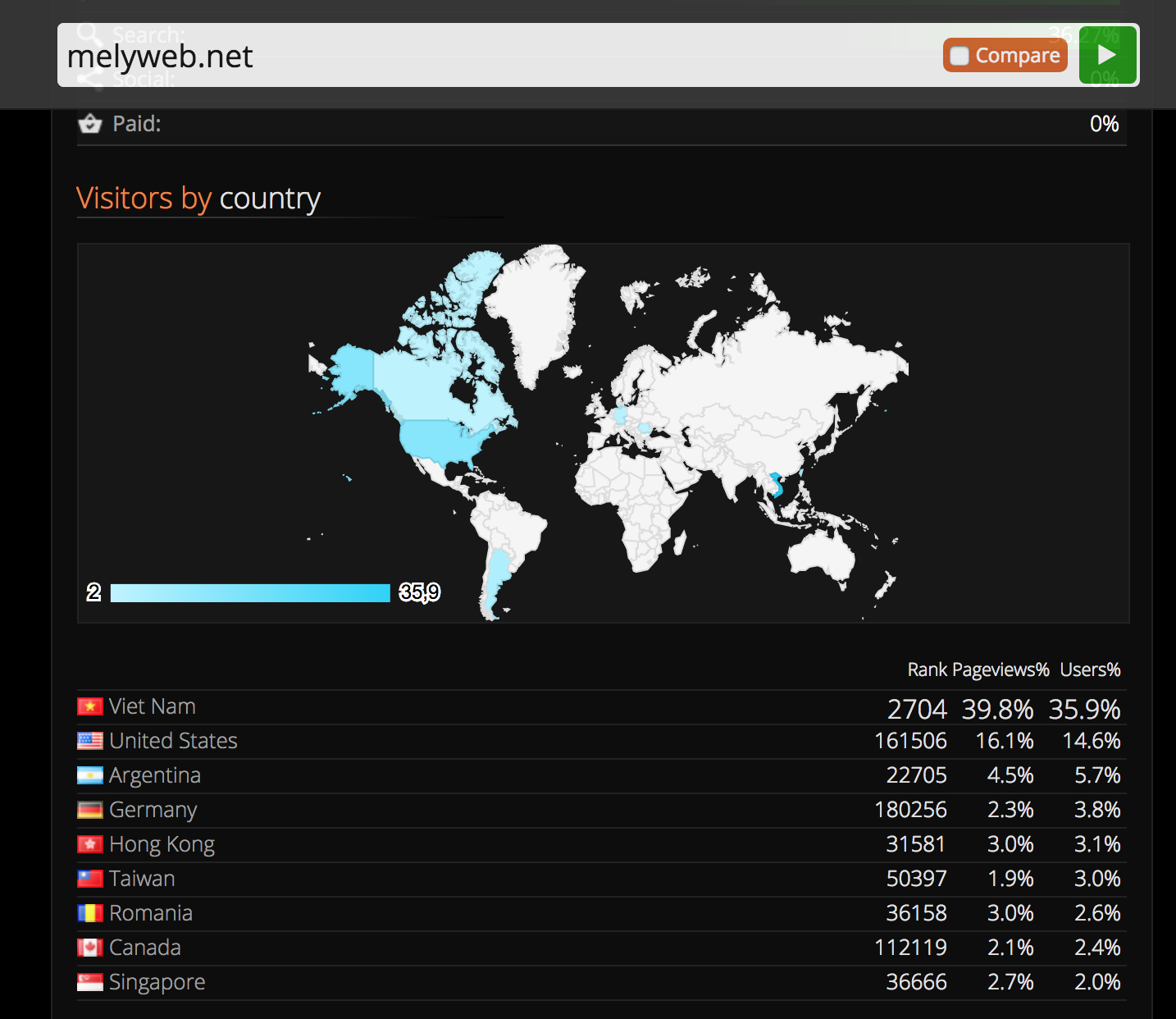The height and width of the screenshot is (1019, 1176).
Task: Toggle the Compare checkbox
Action: (959, 56)
